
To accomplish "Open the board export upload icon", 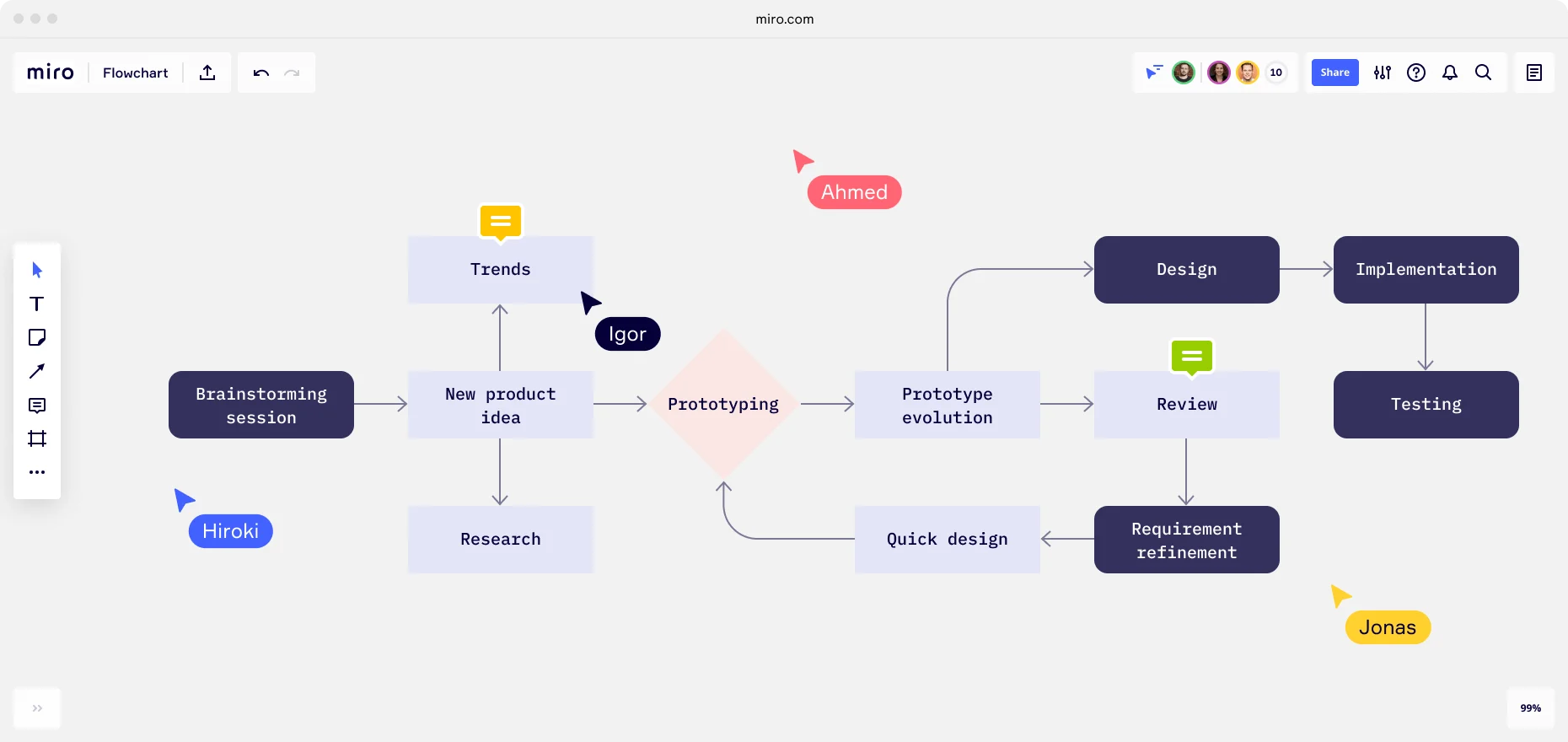I will [207, 73].
